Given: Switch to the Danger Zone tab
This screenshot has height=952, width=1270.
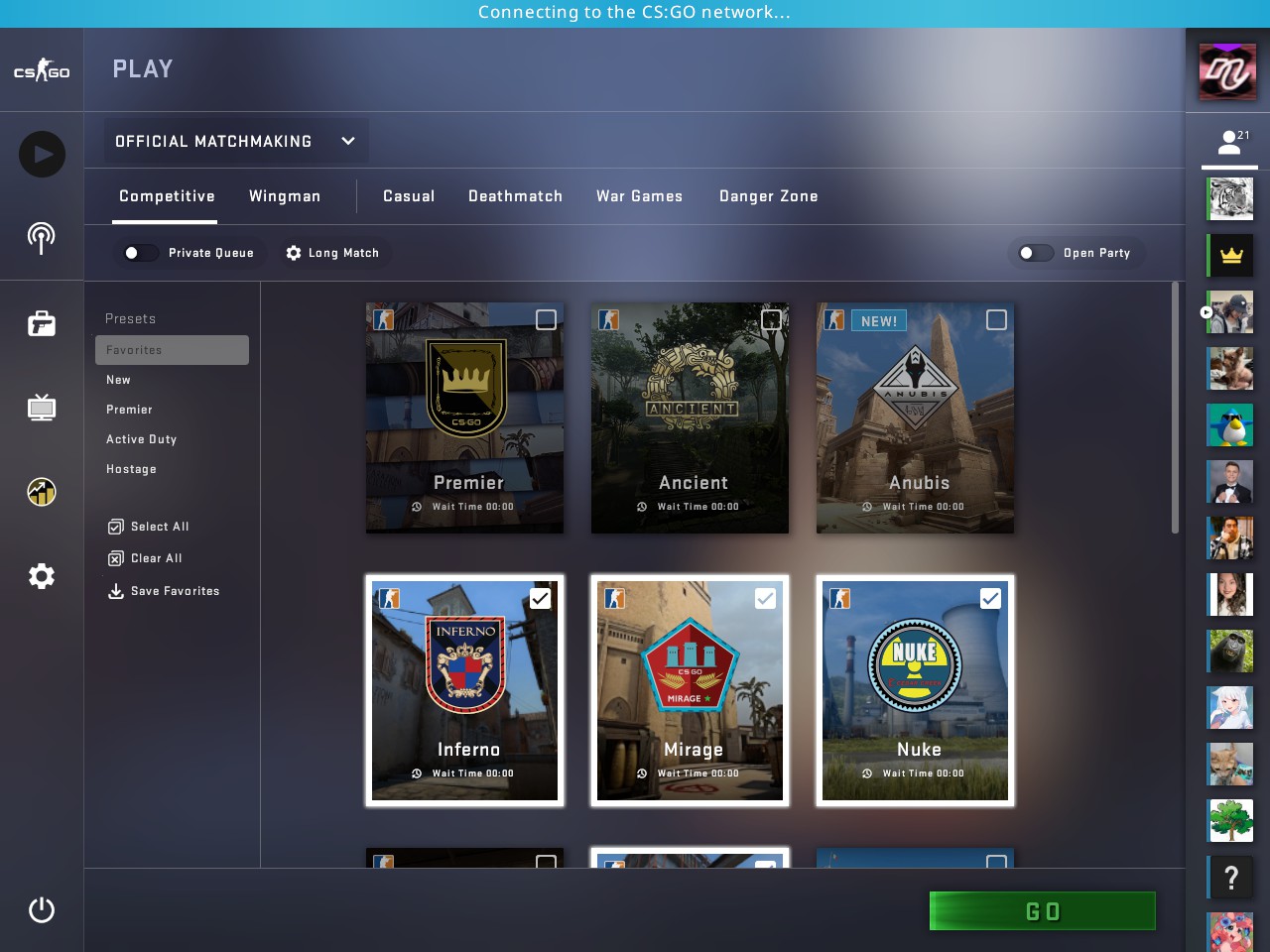Looking at the screenshot, I should tap(769, 196).
